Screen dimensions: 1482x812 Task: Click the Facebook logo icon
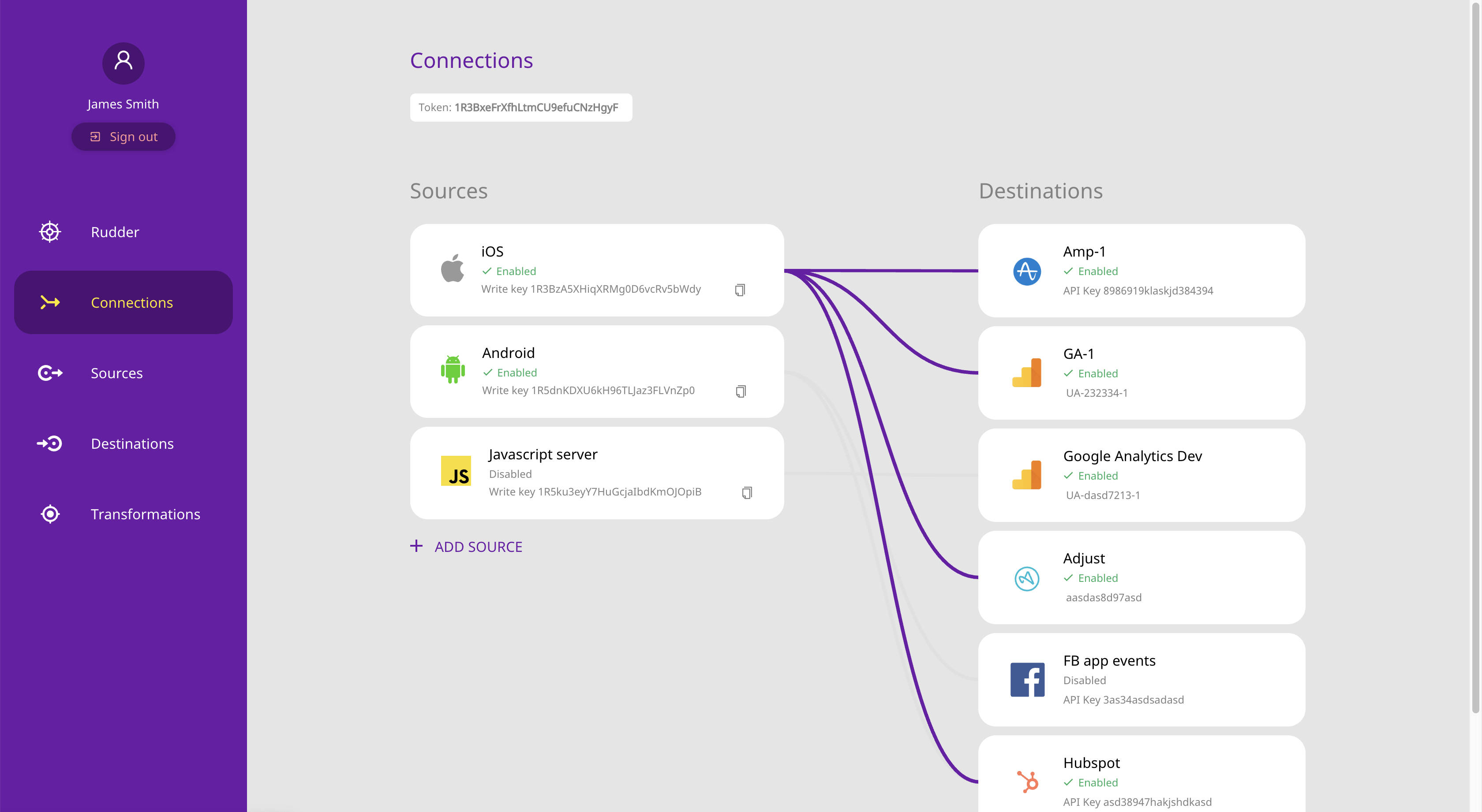1027,680
